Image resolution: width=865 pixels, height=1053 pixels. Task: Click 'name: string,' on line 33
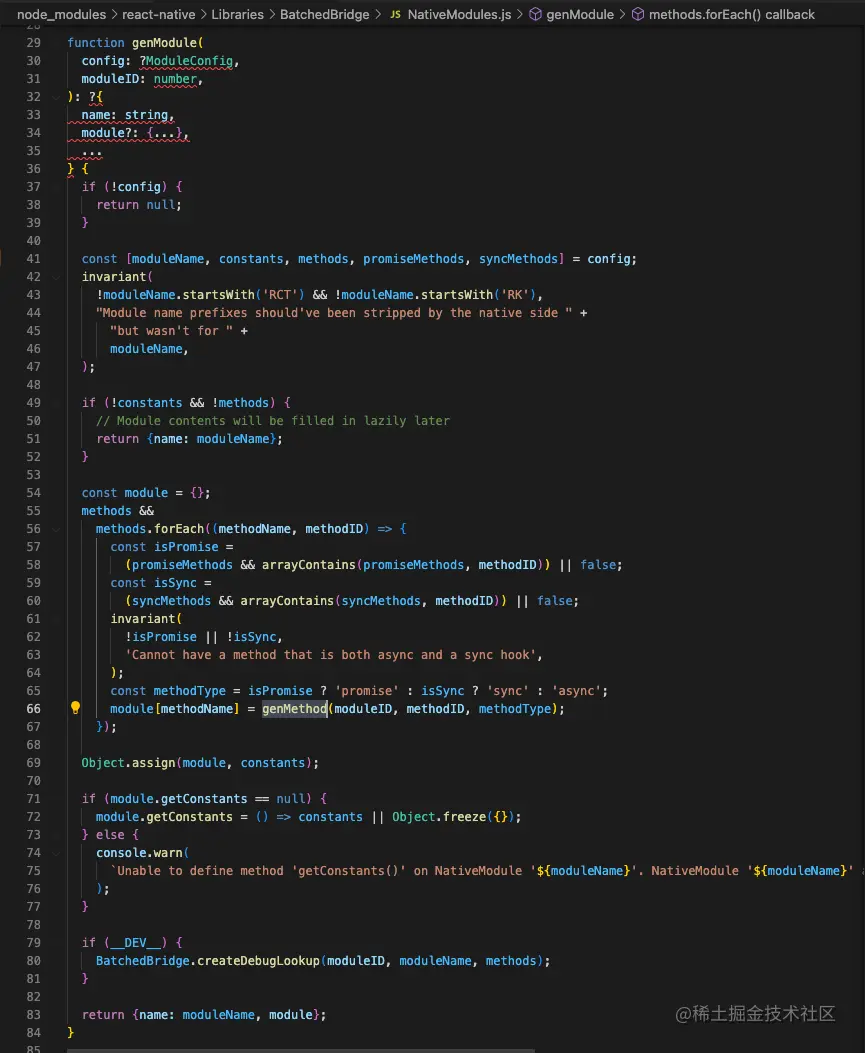pyautogui.click(x=128, y=116)
